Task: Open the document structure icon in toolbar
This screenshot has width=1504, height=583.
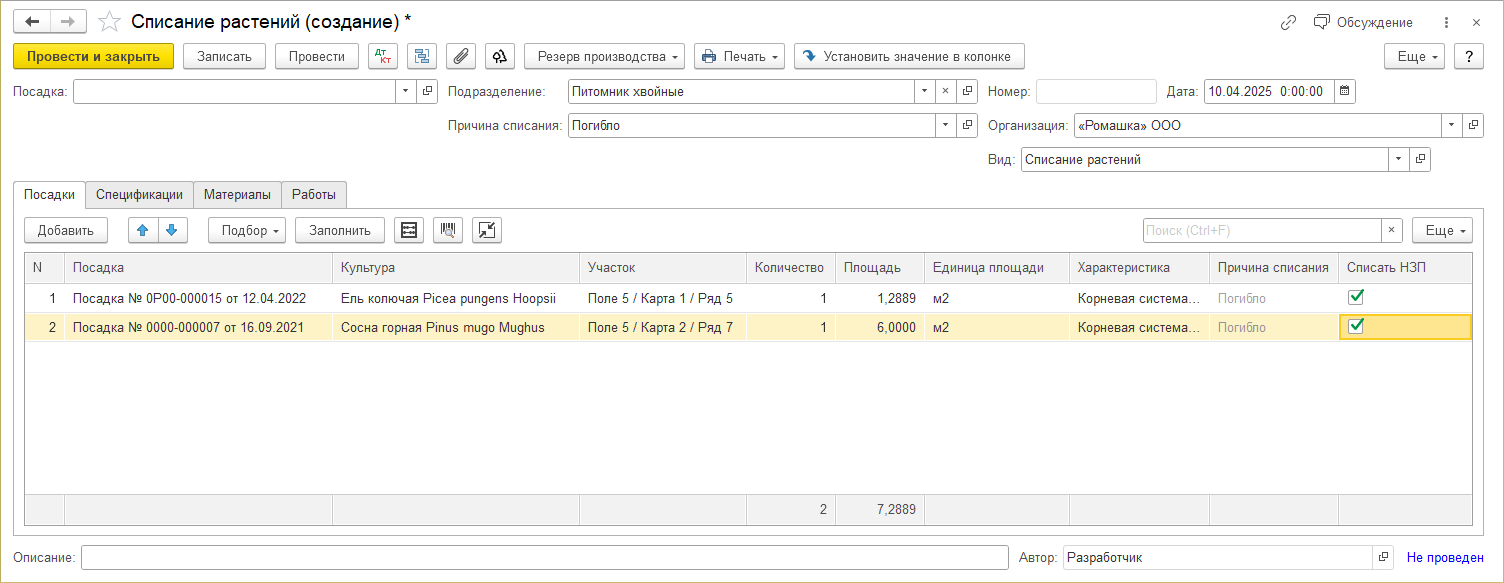Action: tap(422, 57)
